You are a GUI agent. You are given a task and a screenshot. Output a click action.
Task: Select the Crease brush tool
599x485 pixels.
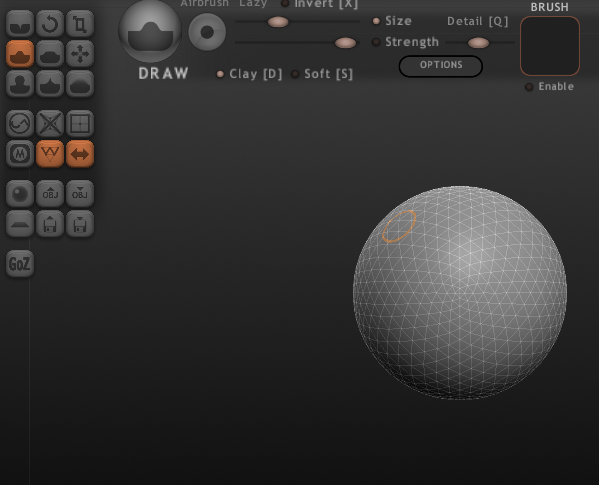pyautogui.click(x=20, y=24)
